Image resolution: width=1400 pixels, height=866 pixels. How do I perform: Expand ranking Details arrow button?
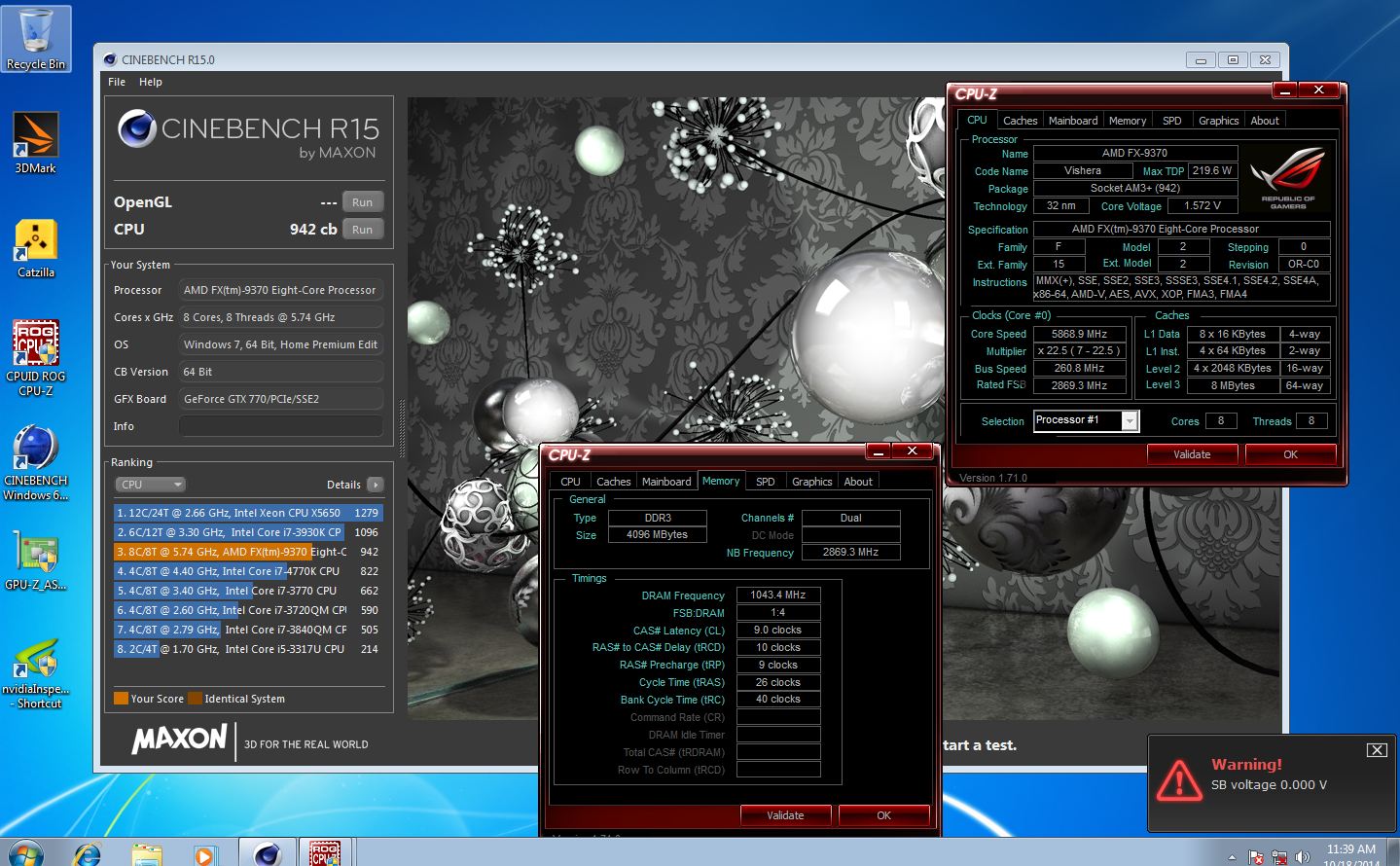click(376, 485)
